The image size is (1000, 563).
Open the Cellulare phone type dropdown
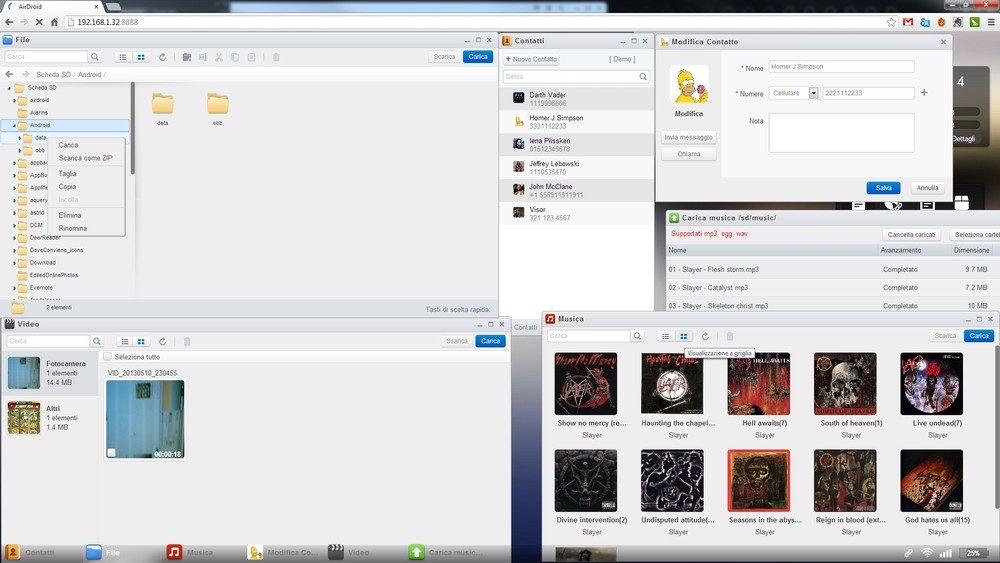[813, 93]
